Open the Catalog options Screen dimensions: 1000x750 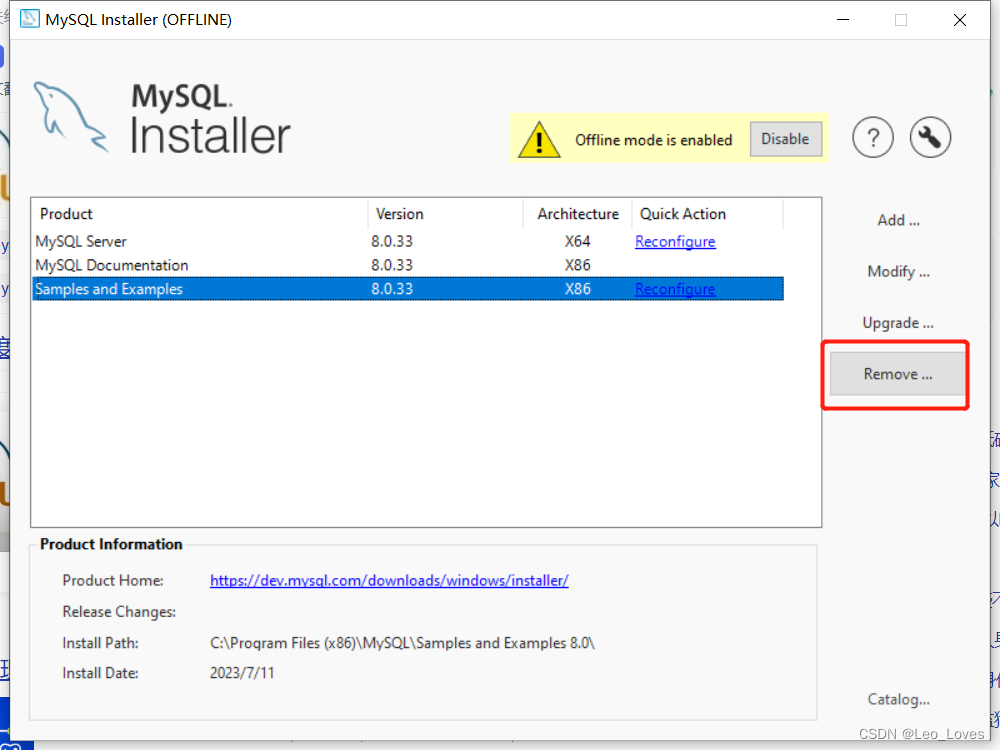coord(897,699)
